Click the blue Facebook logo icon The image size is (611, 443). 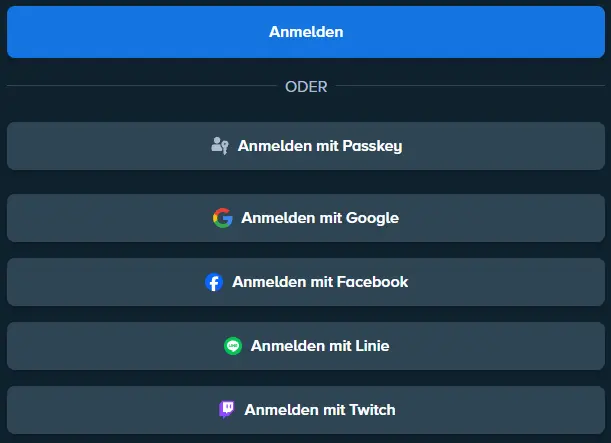(x=214, y=282)
